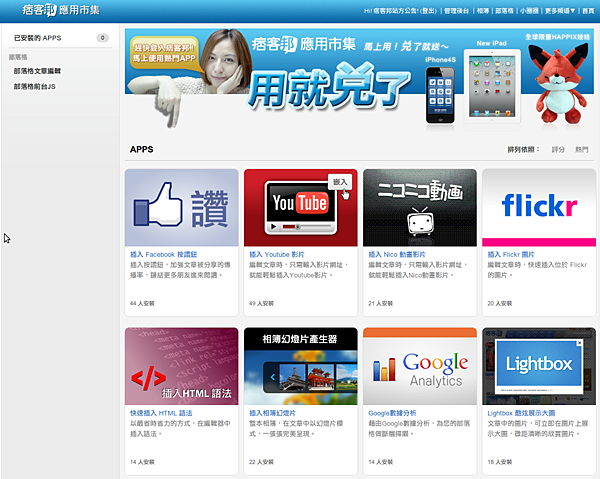Open link 插入 Flickr 圖片
The height and width of the screenshot is (479, 600).
coord(511,254)
